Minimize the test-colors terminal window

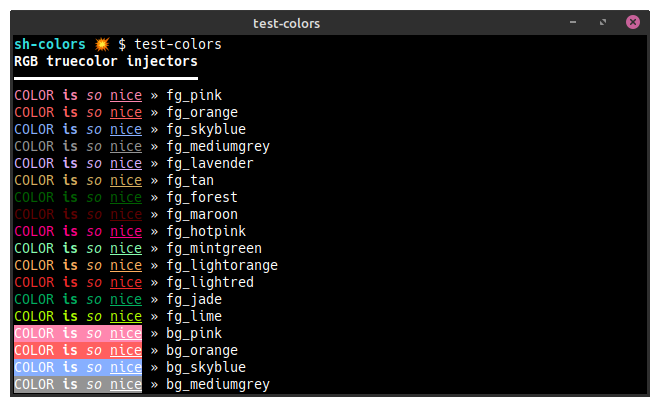pos(573,22)
